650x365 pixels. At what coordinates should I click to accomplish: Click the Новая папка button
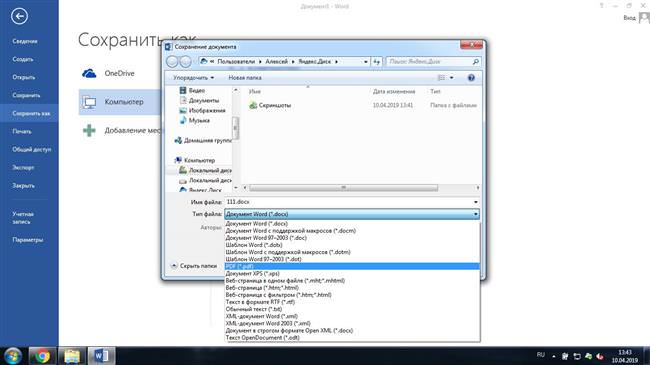245,78
